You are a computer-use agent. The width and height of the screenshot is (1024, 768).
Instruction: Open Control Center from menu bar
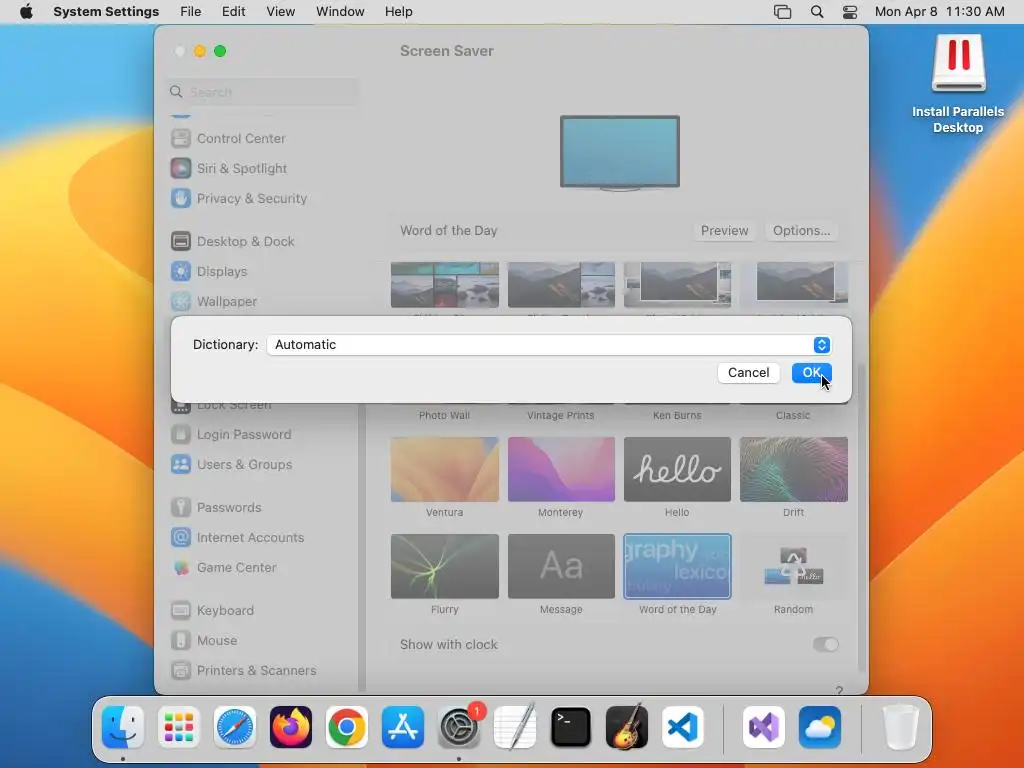(850, 12)
